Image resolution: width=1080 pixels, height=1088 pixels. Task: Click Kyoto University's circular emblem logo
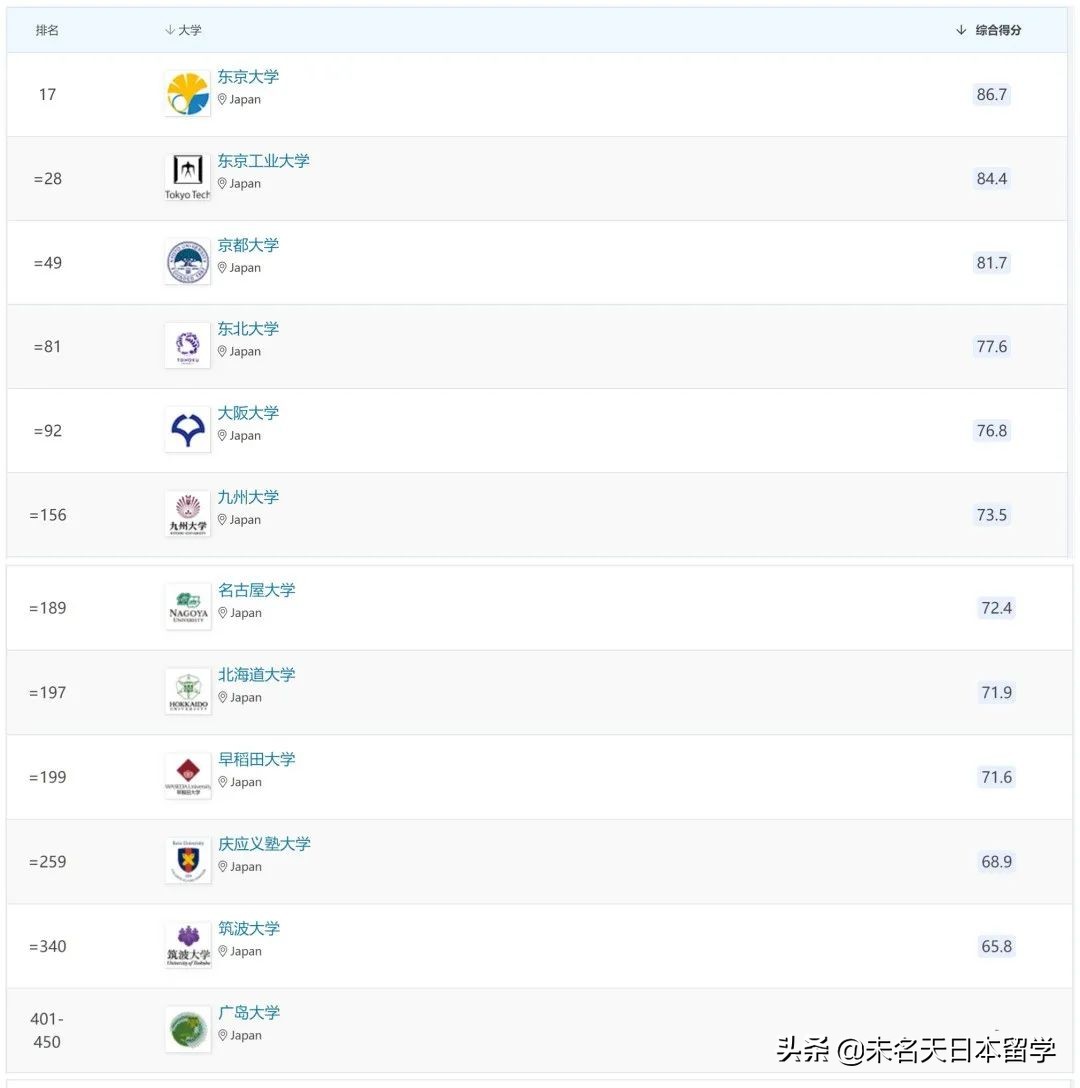click(x=187, y=261)
